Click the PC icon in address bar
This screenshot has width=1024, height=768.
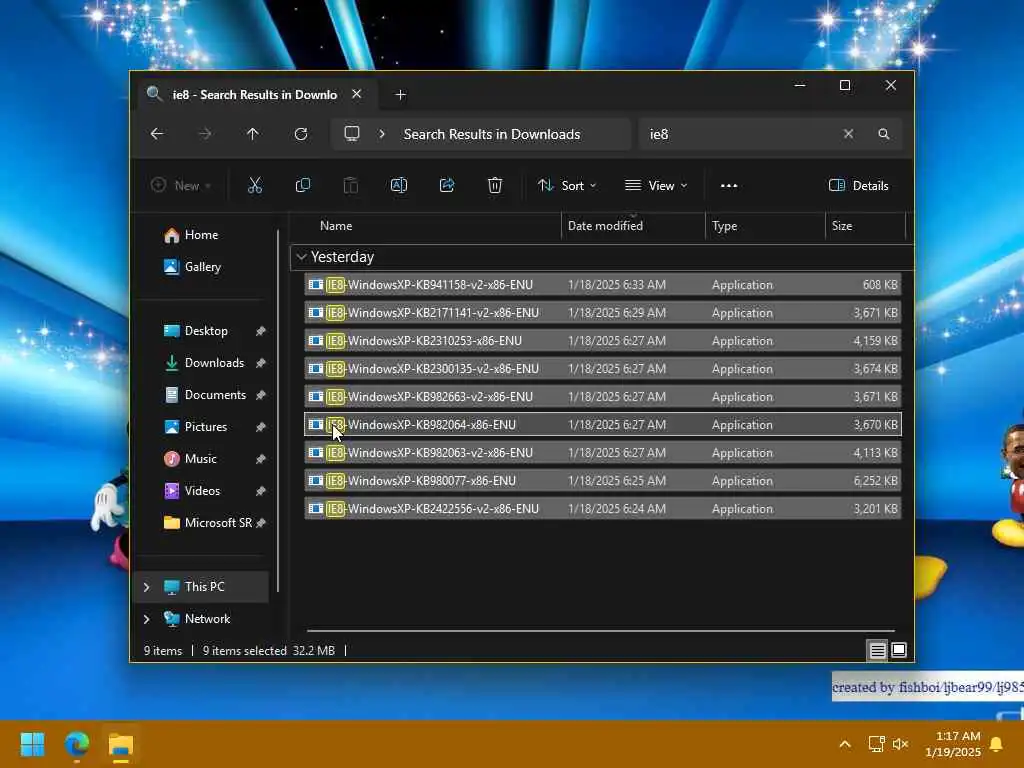click(351, 134)
